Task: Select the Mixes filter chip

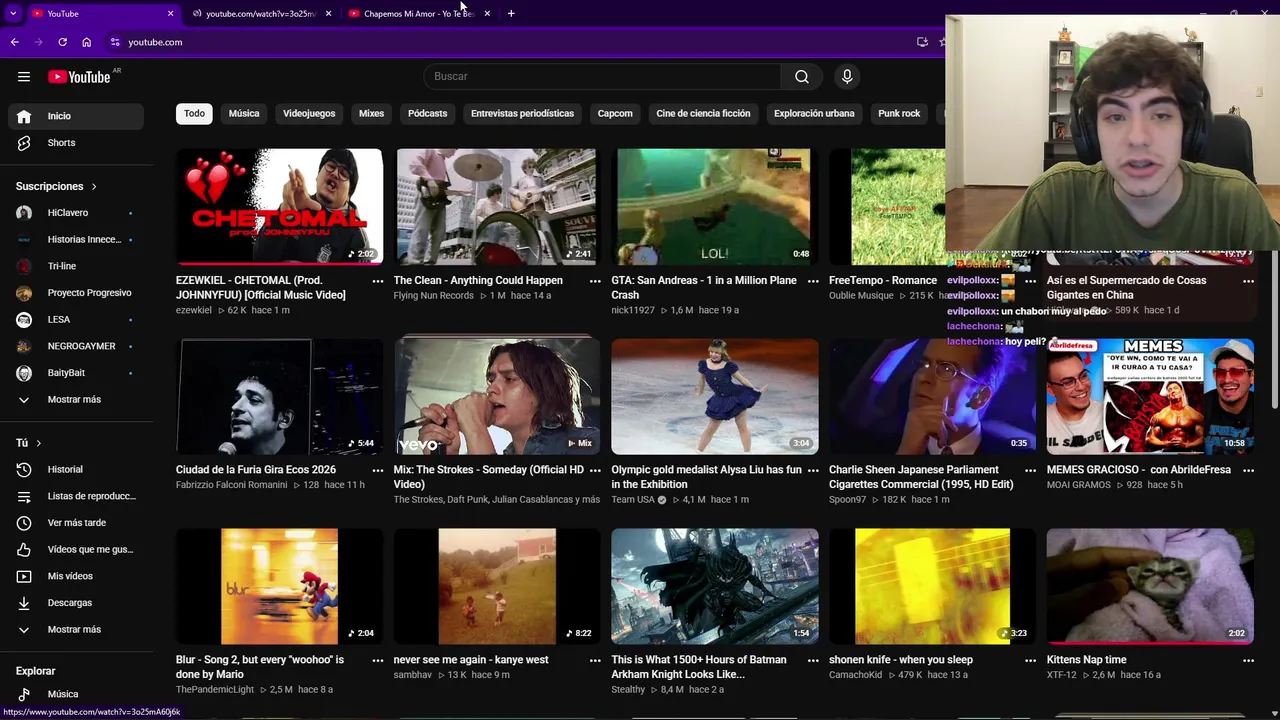Action: 371,113
